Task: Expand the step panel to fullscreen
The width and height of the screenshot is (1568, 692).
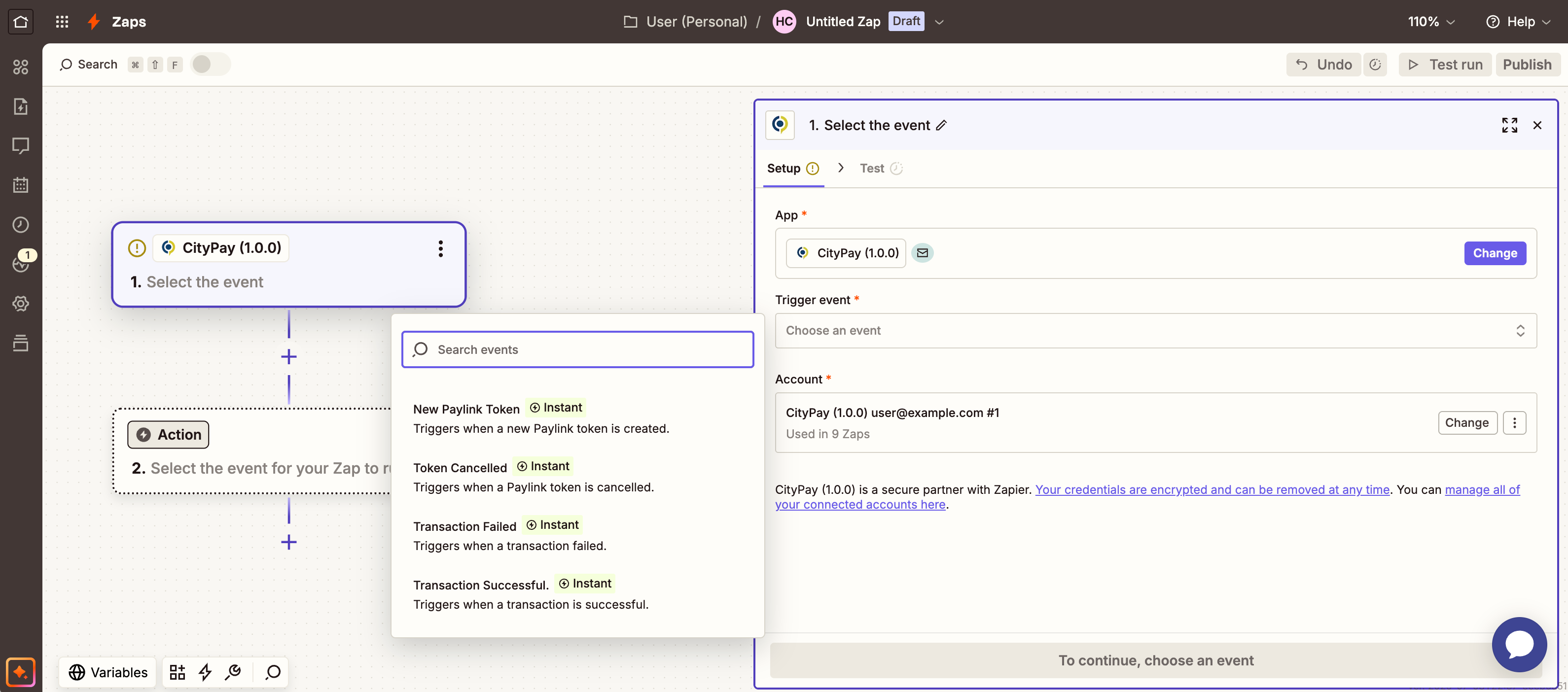Action: tap(1509, 125)
